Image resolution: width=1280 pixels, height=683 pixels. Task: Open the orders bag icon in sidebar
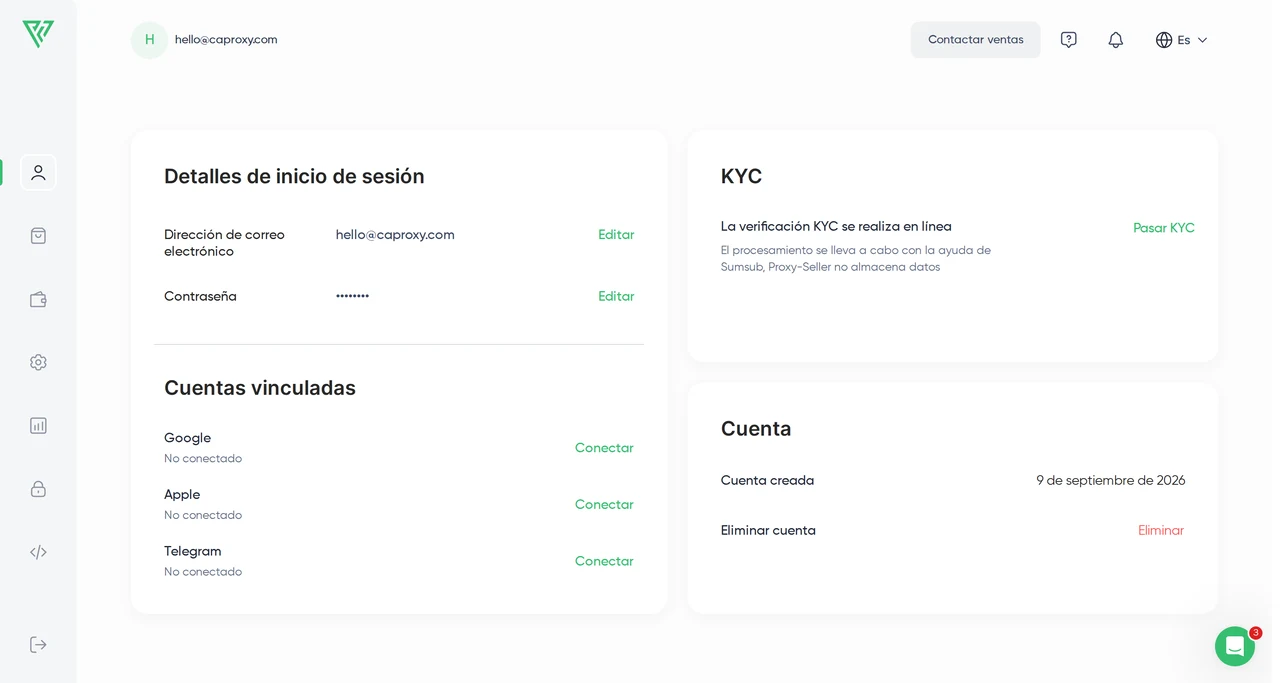click(x=38, y=236)
